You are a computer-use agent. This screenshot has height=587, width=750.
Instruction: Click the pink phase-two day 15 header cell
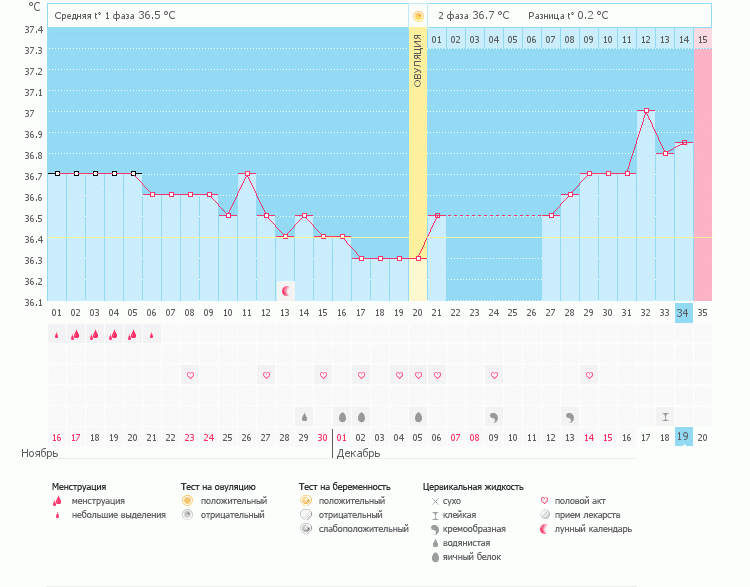[x=702, y=40]
